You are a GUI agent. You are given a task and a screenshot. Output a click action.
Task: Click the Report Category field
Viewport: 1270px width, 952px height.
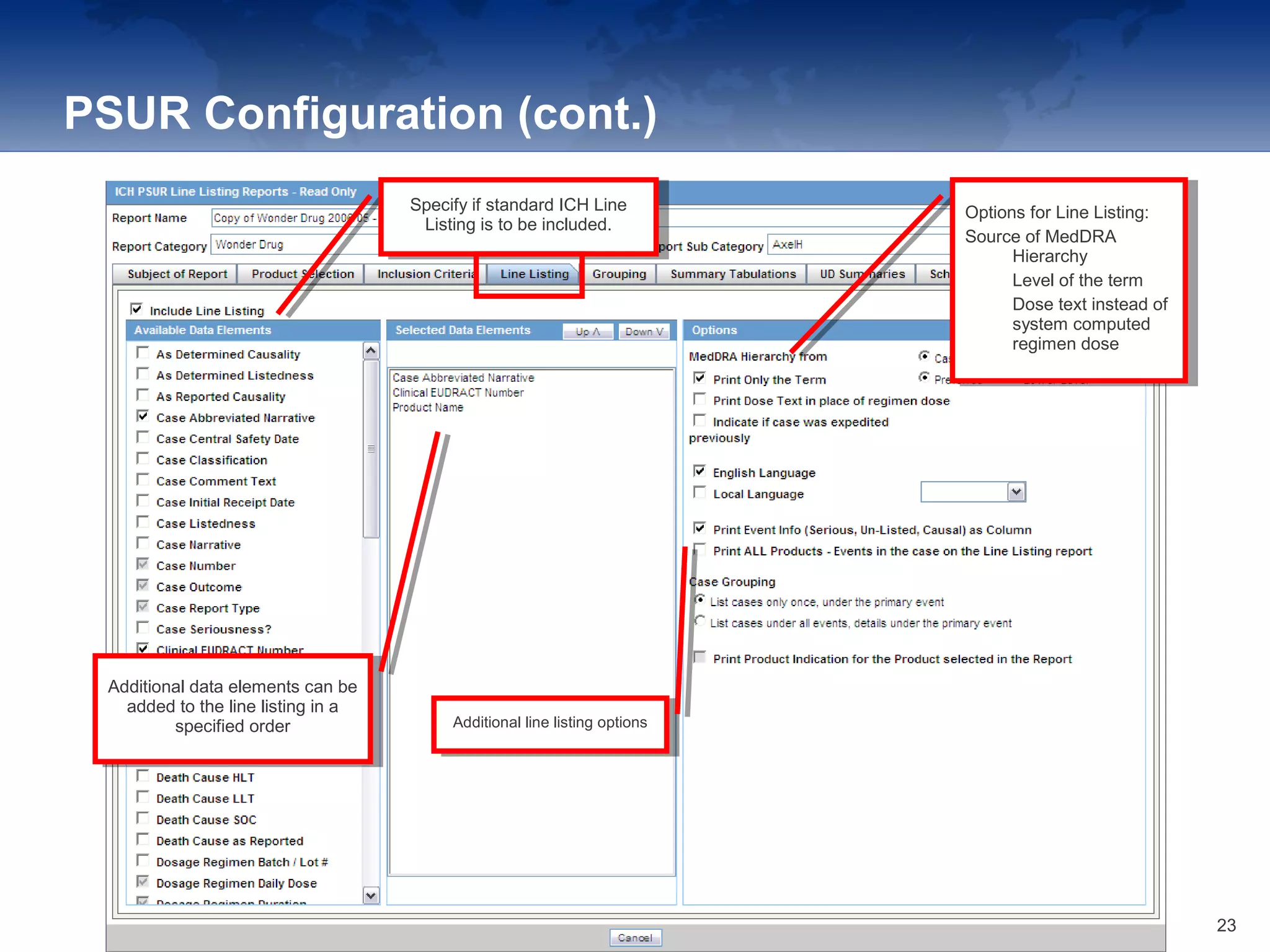pos(295,245)
